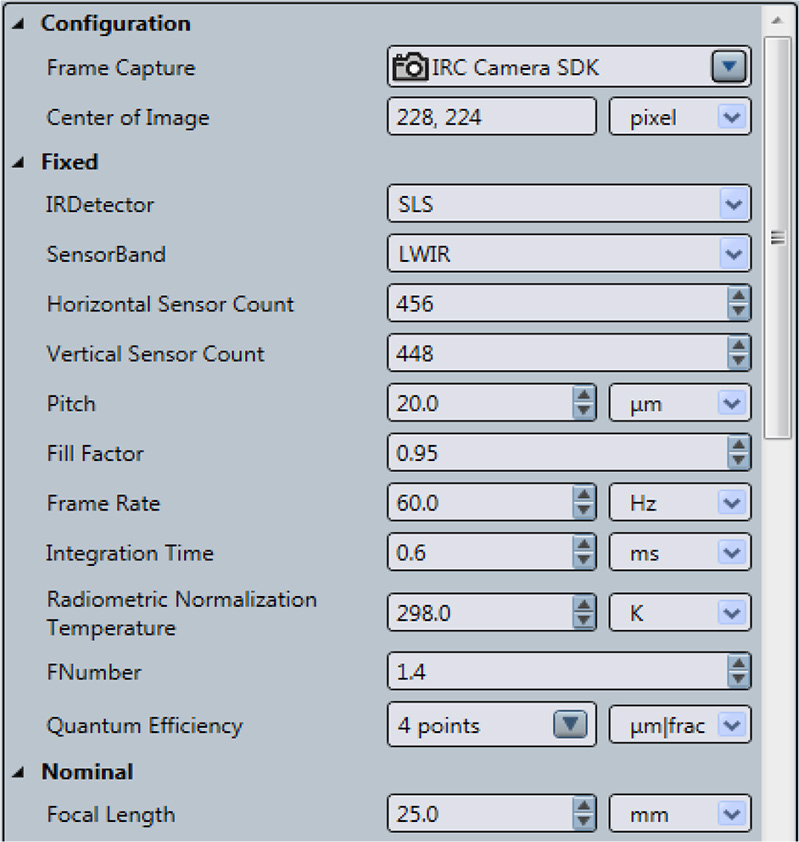The height and width of the screenshot is (842, 800).
Task: Decrease the FNumber value with spinner
Action: tap(738, 680)
